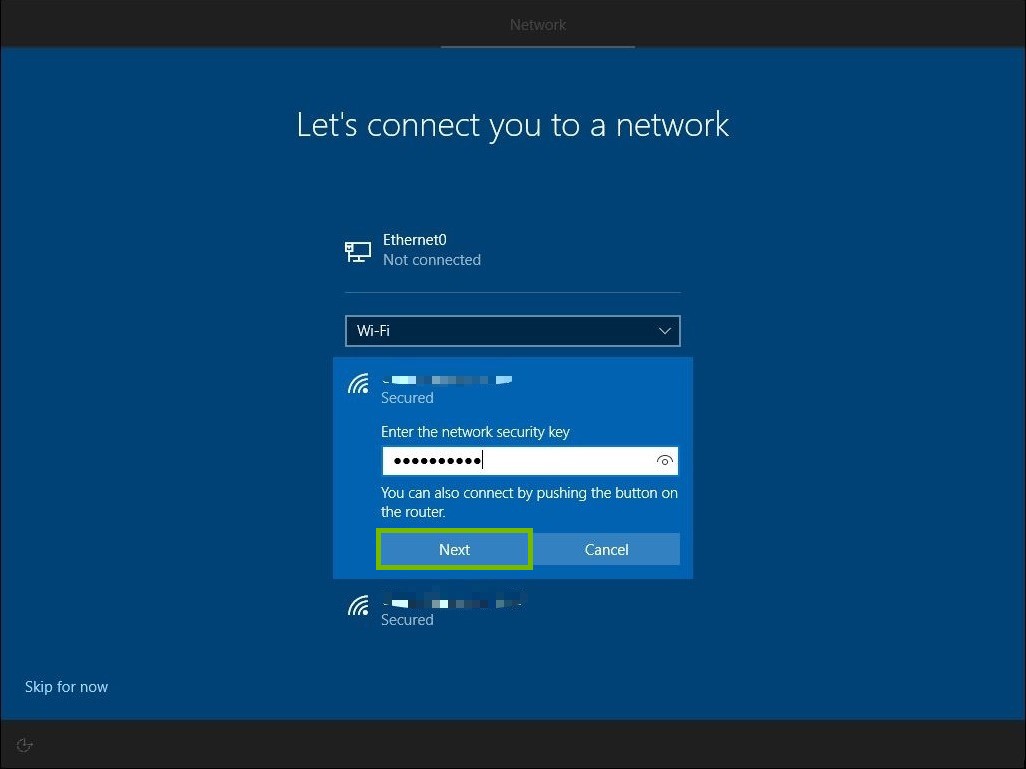Image resolution: width=1026 pixels, height=769 pixels.
Task: Open the Wi-Fi adapter dropdown
Action: pos(512,331)
